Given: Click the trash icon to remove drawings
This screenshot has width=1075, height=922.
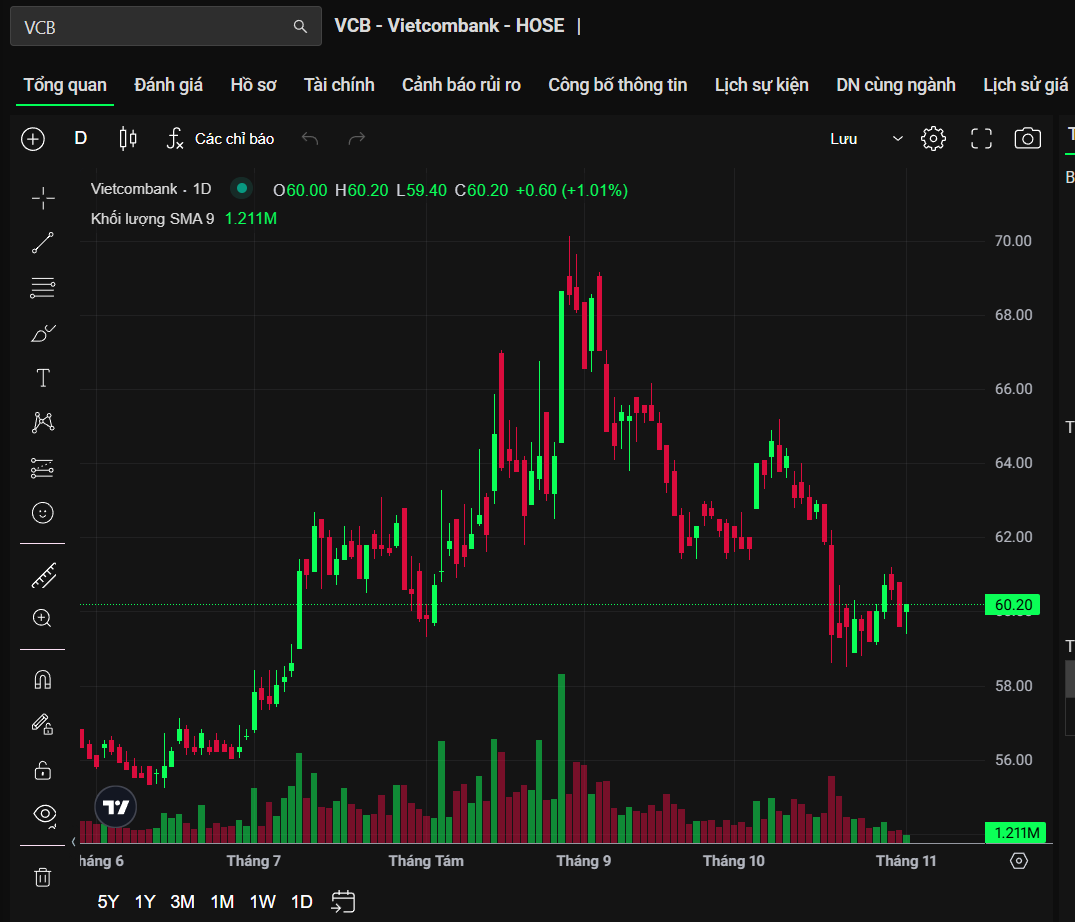Looking at the screenshot, I should (43, 877).
